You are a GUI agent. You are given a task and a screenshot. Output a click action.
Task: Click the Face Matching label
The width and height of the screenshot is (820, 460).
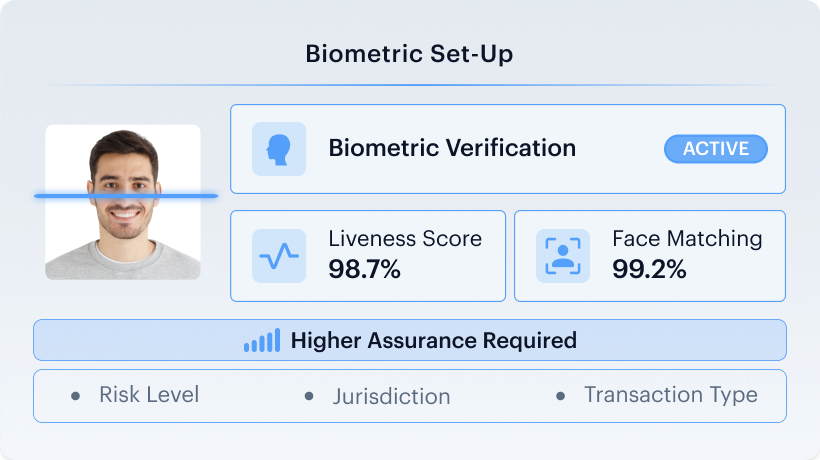[x=687, y=239]
